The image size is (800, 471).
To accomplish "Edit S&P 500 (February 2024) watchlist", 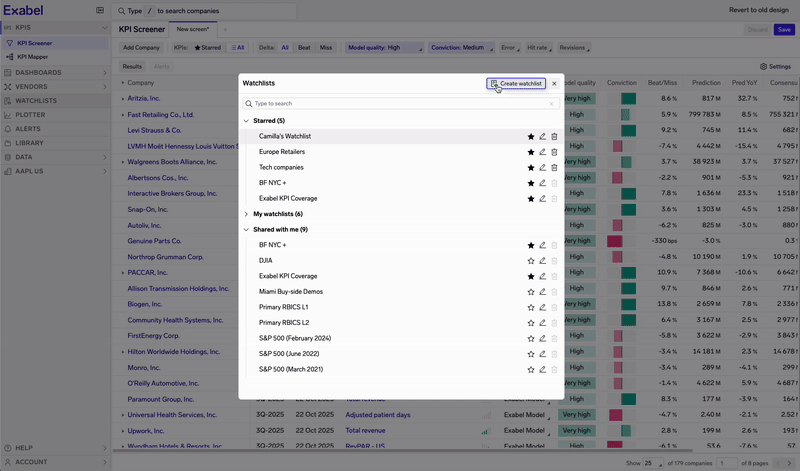I will (x=542, y=338).
